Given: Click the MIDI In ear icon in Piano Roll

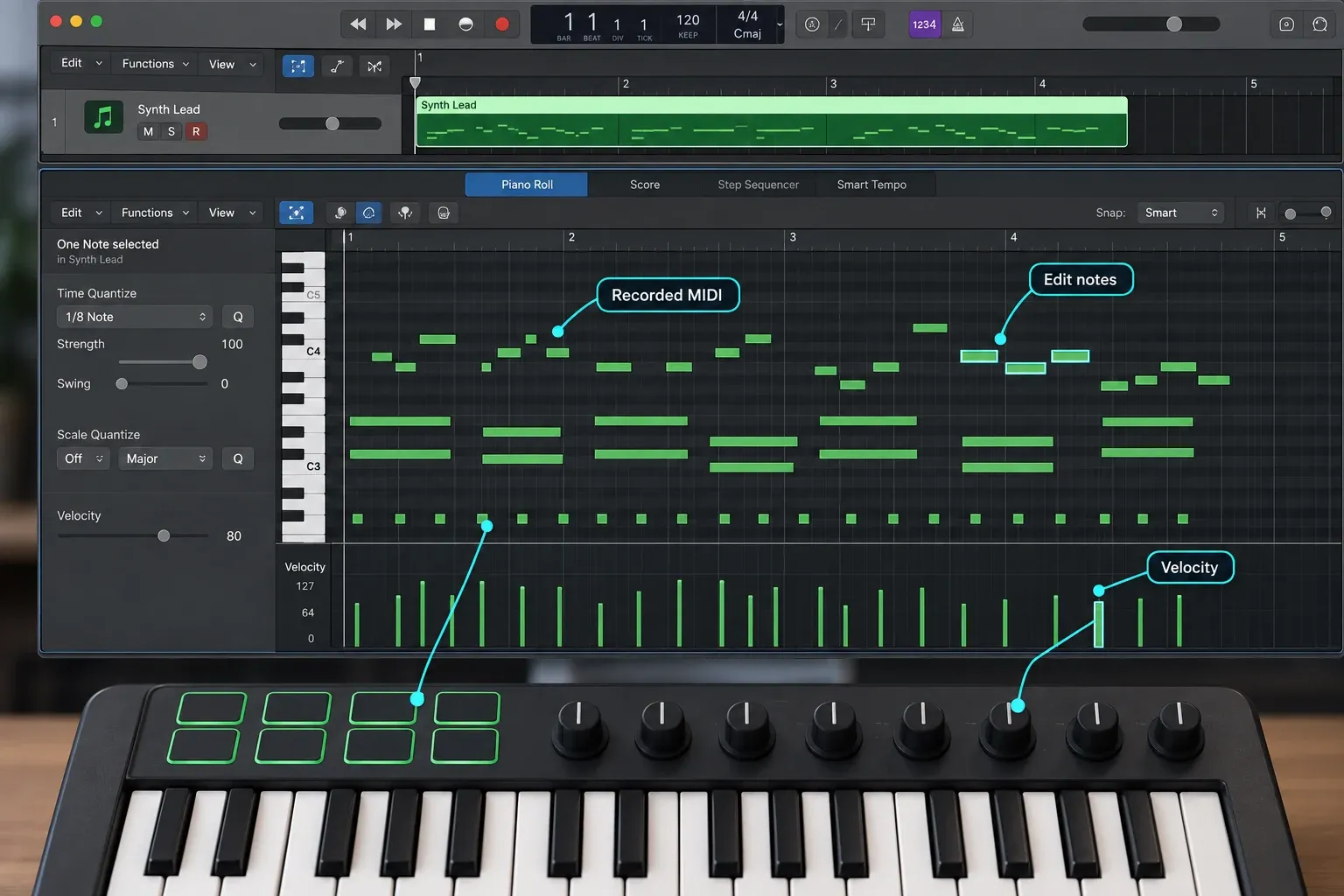Looking at the screenshot, I should [340, 213].
